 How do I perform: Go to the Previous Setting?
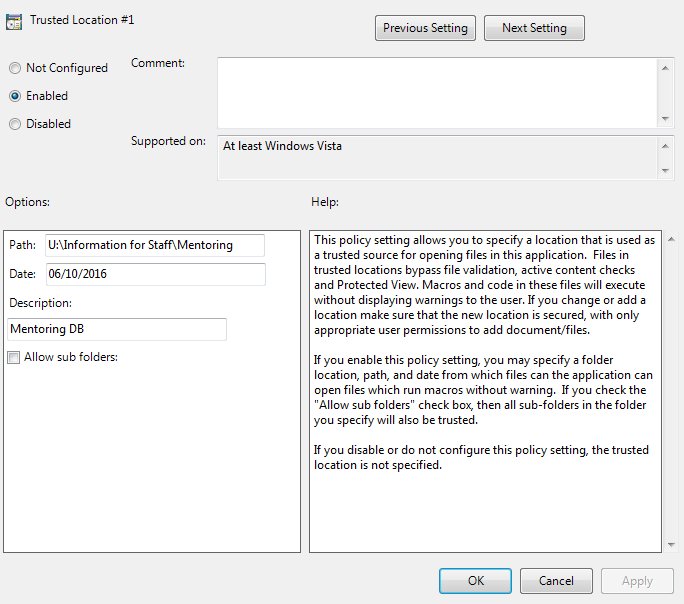coord(425,28)
